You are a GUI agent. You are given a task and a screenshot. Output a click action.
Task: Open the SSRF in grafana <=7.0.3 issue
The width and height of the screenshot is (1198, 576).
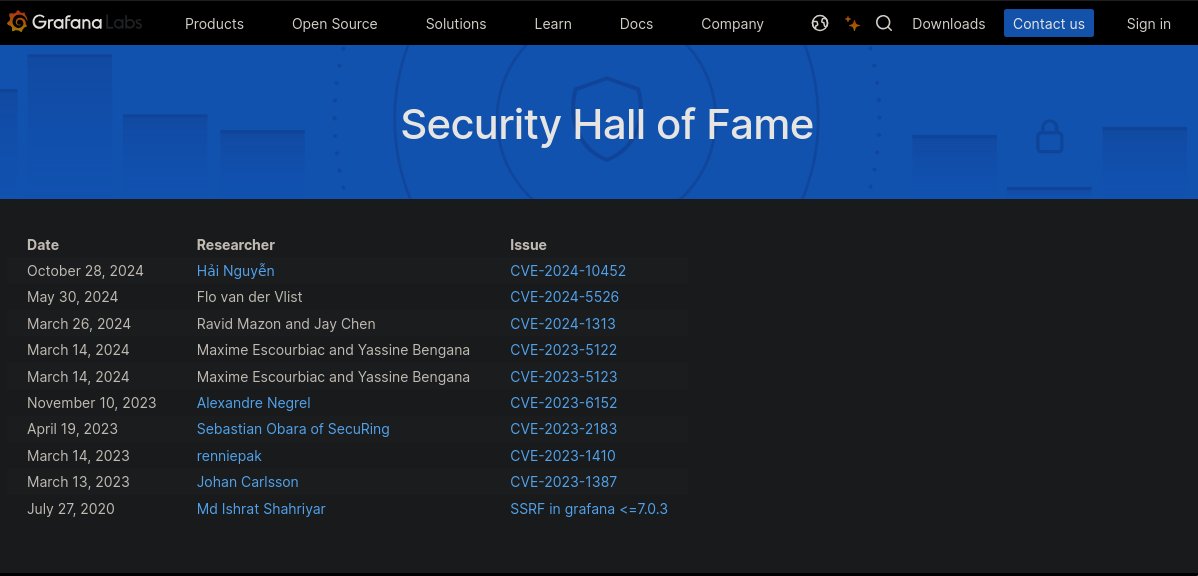[x=589, y=508]
